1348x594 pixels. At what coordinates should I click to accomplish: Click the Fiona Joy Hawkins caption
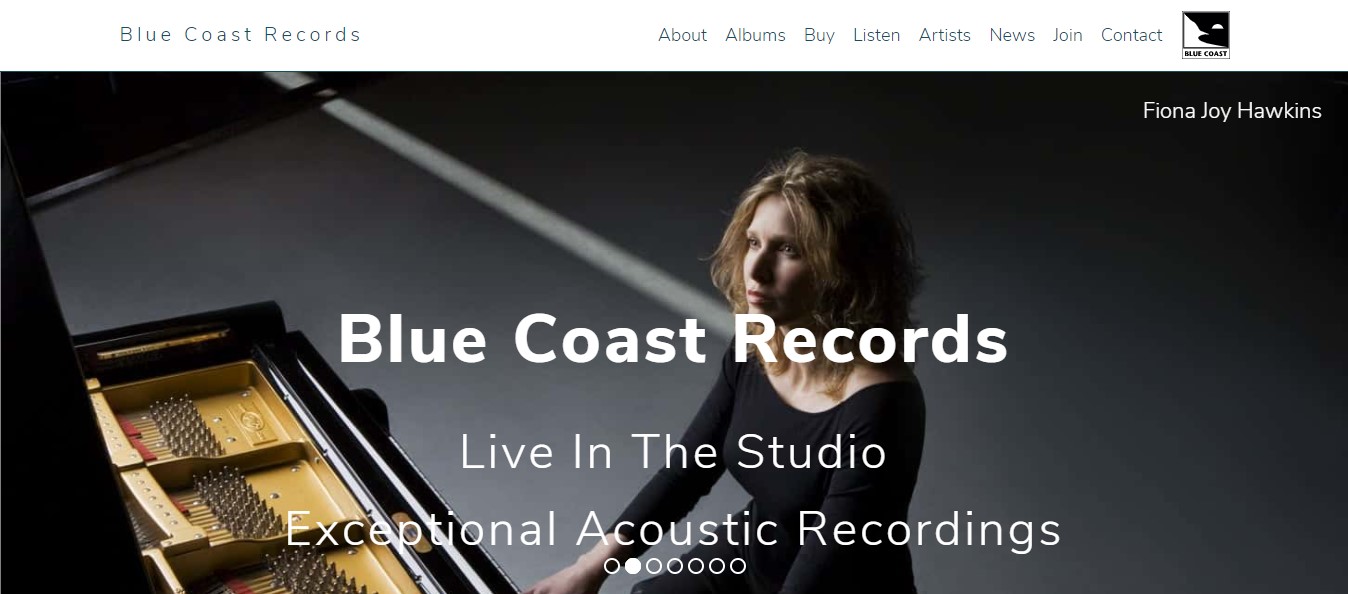1232,111
